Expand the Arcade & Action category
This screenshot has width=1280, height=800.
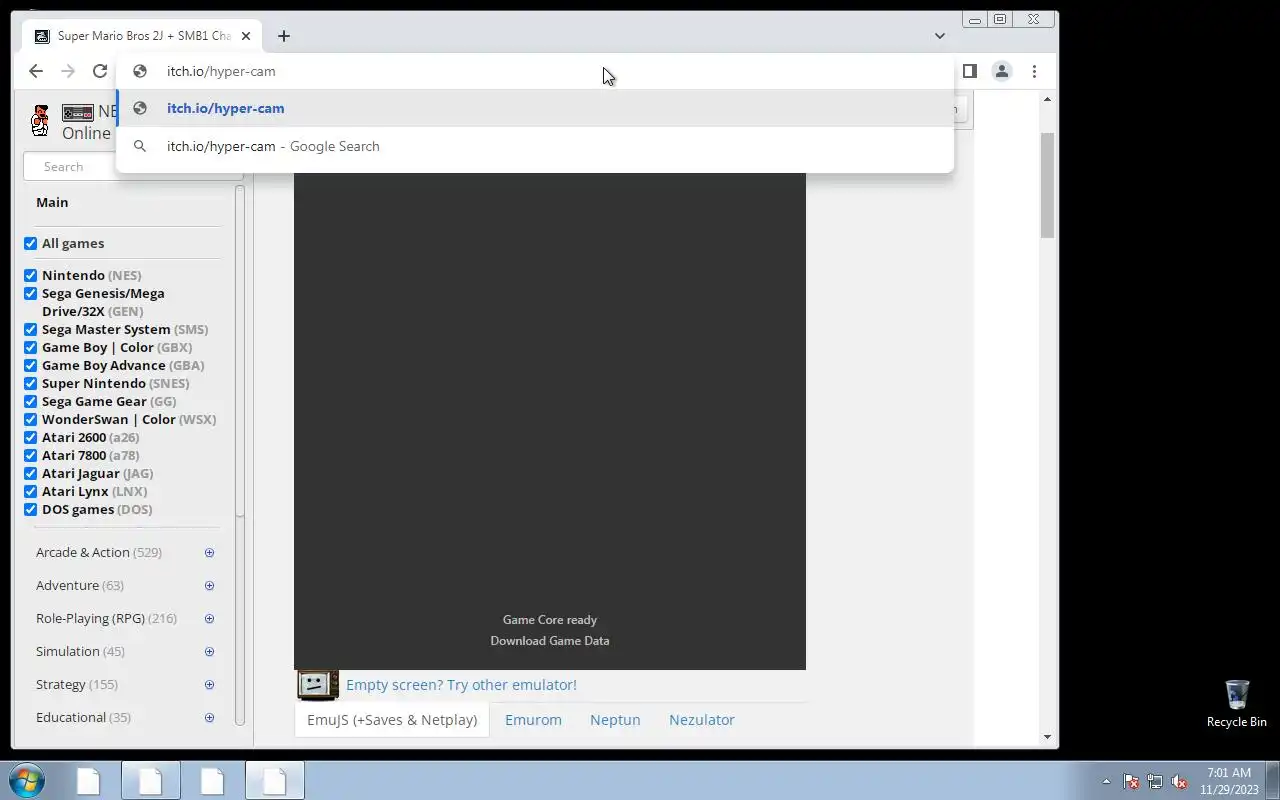(x=209, y=552)
